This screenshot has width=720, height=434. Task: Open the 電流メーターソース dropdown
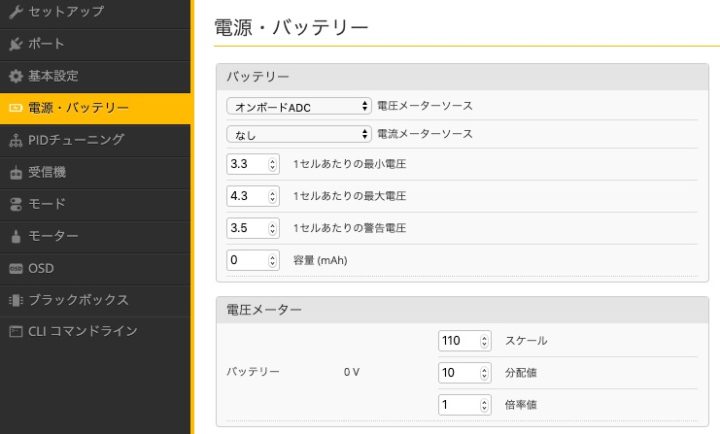tap(298, 134)
